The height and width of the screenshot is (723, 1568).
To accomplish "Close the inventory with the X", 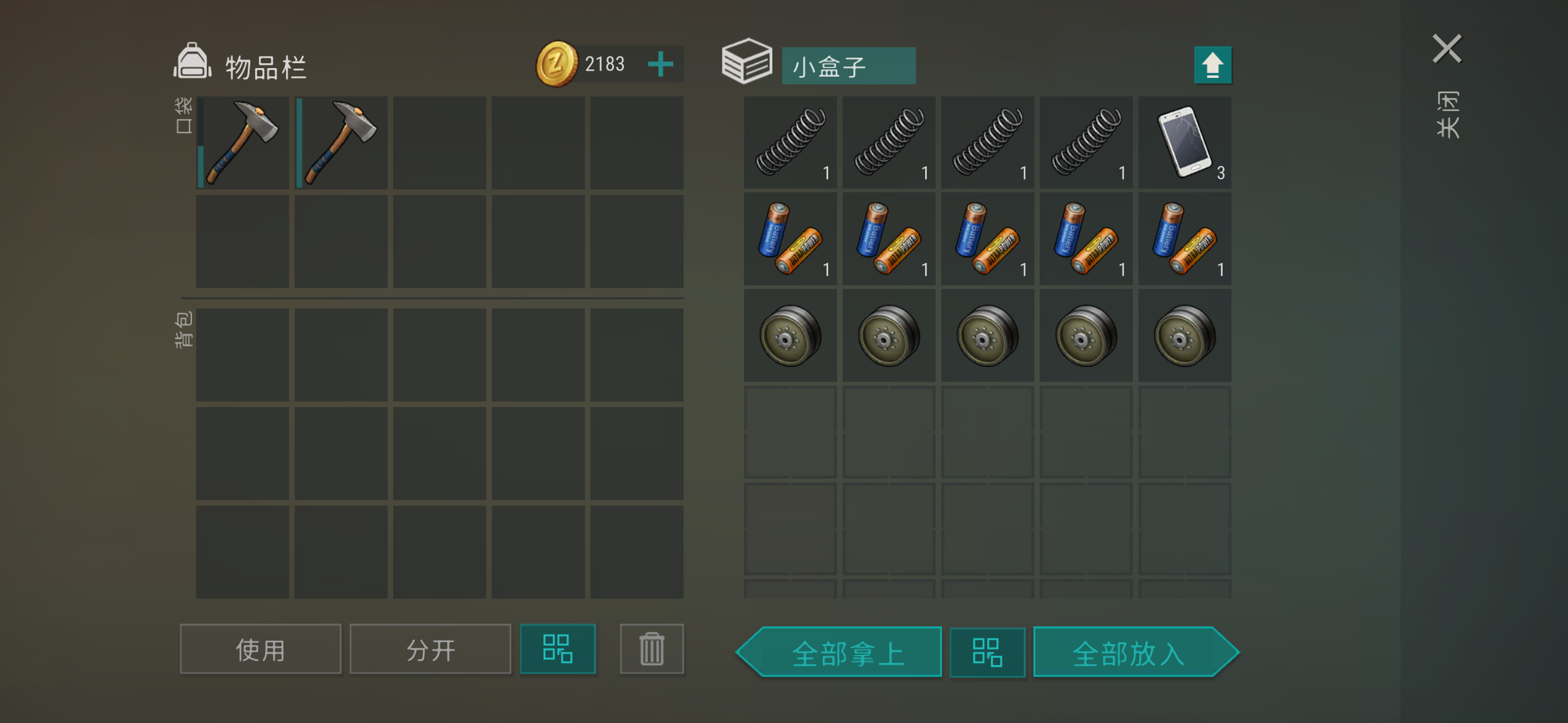I will [1447, 48].
